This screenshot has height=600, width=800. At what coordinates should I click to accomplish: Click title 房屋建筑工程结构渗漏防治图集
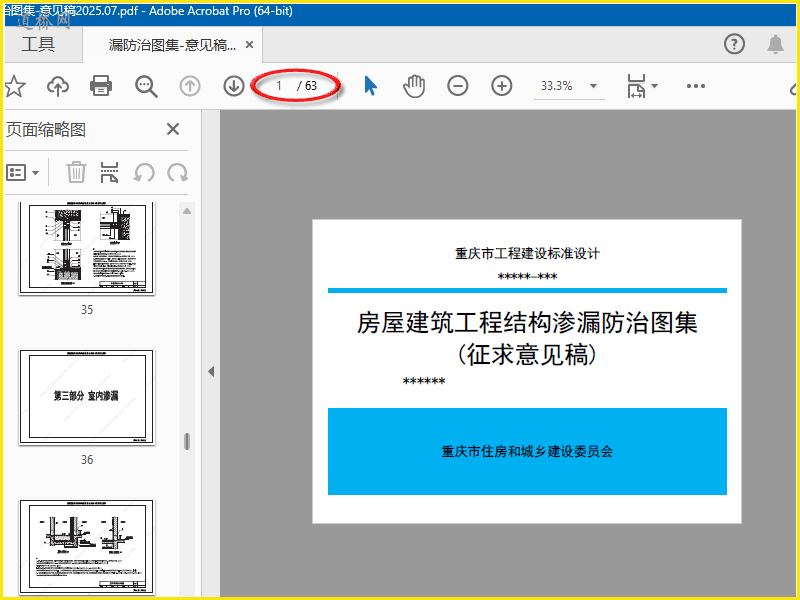(x=527, y=323)
